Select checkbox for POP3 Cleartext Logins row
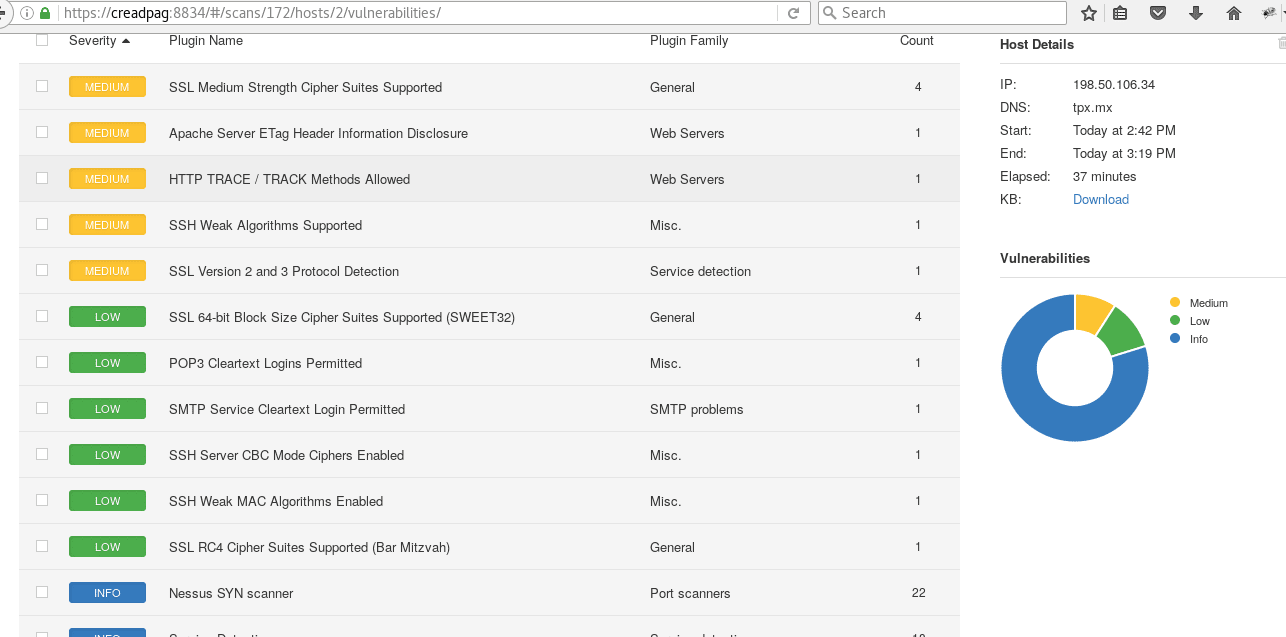Screen dimensions: 1286x637 coord(42,362)
